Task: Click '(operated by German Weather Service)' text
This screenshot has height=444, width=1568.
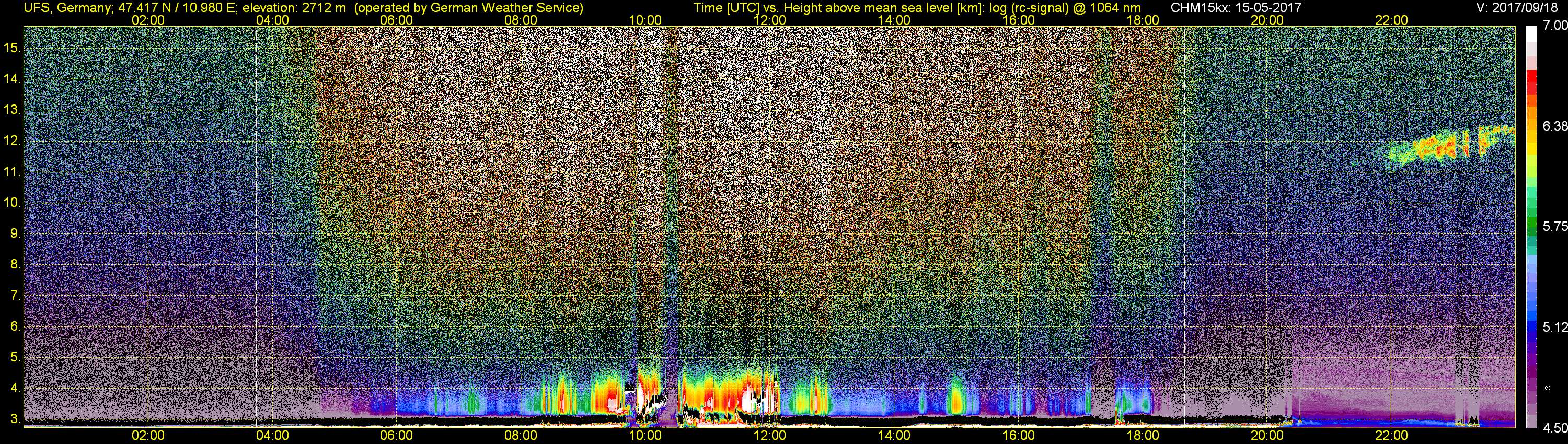Action: [469, 7]
